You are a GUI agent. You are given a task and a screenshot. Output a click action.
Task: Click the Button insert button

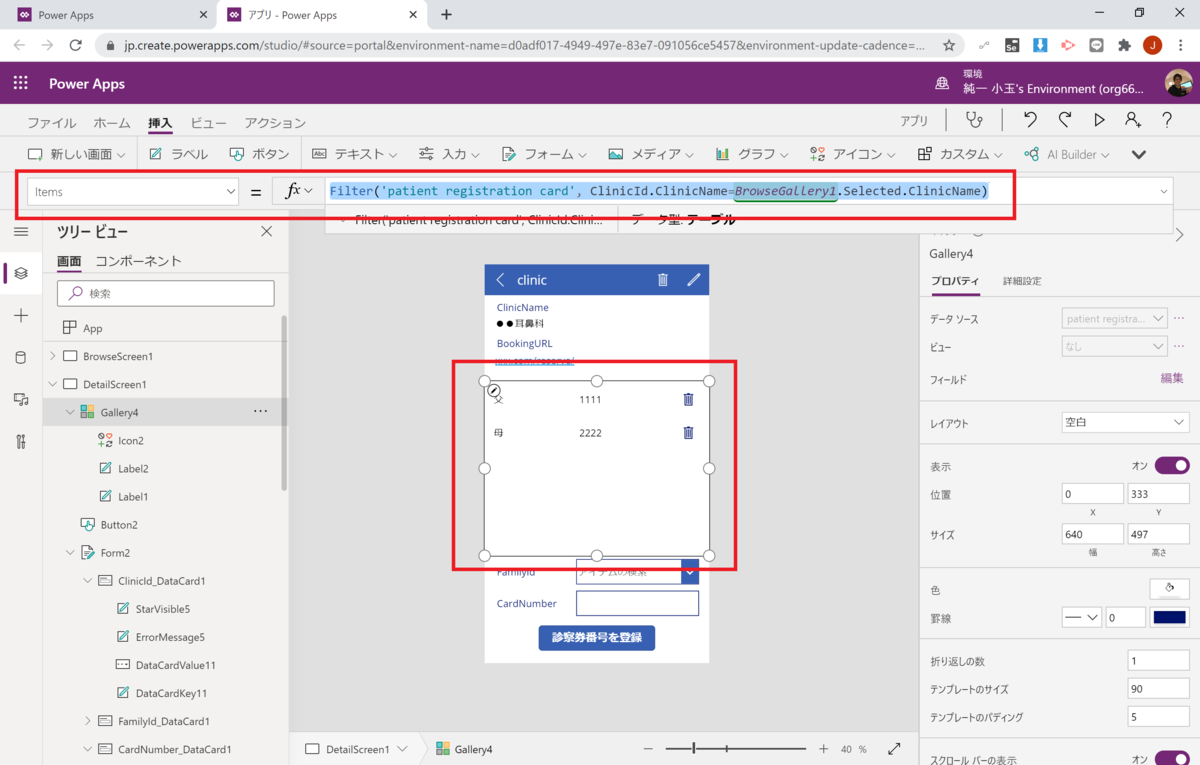point(258,154)
